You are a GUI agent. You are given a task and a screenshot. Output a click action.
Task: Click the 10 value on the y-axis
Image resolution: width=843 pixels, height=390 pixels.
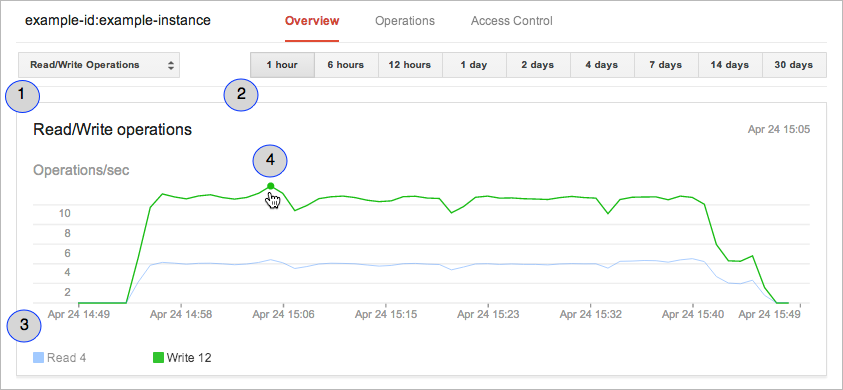pyautogui.click(x=65, y=214)
